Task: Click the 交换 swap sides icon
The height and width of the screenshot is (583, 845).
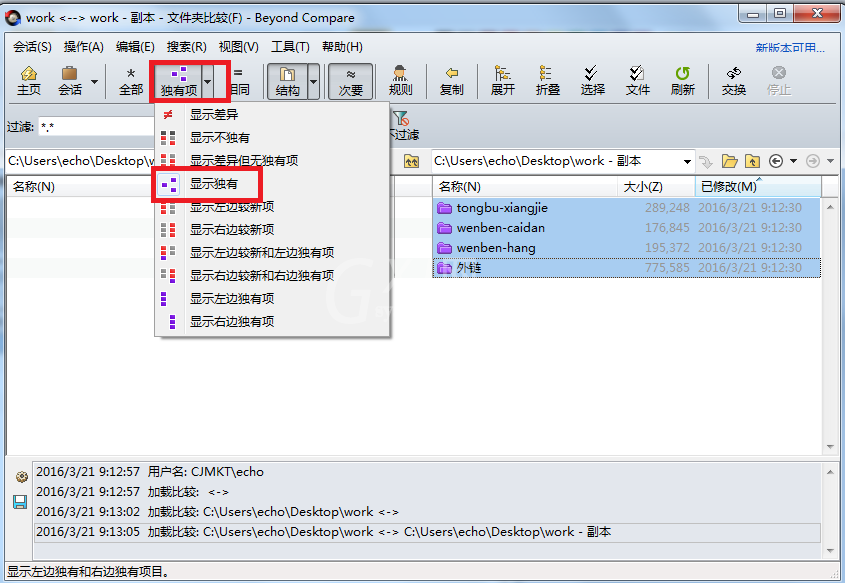Action: coord(733,81)
